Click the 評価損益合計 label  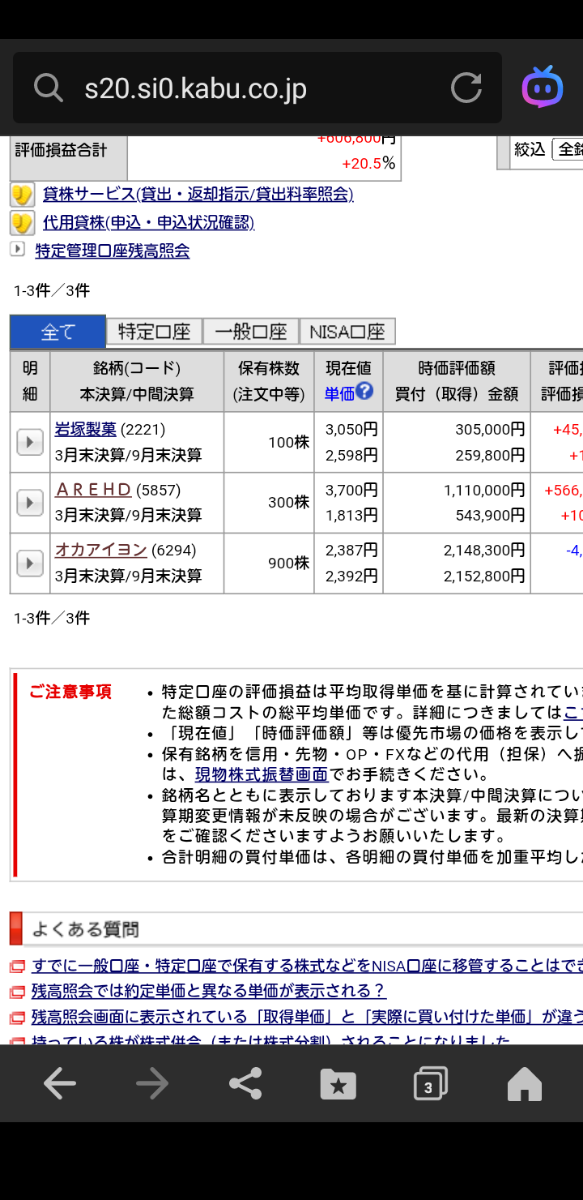pos(60,149)
